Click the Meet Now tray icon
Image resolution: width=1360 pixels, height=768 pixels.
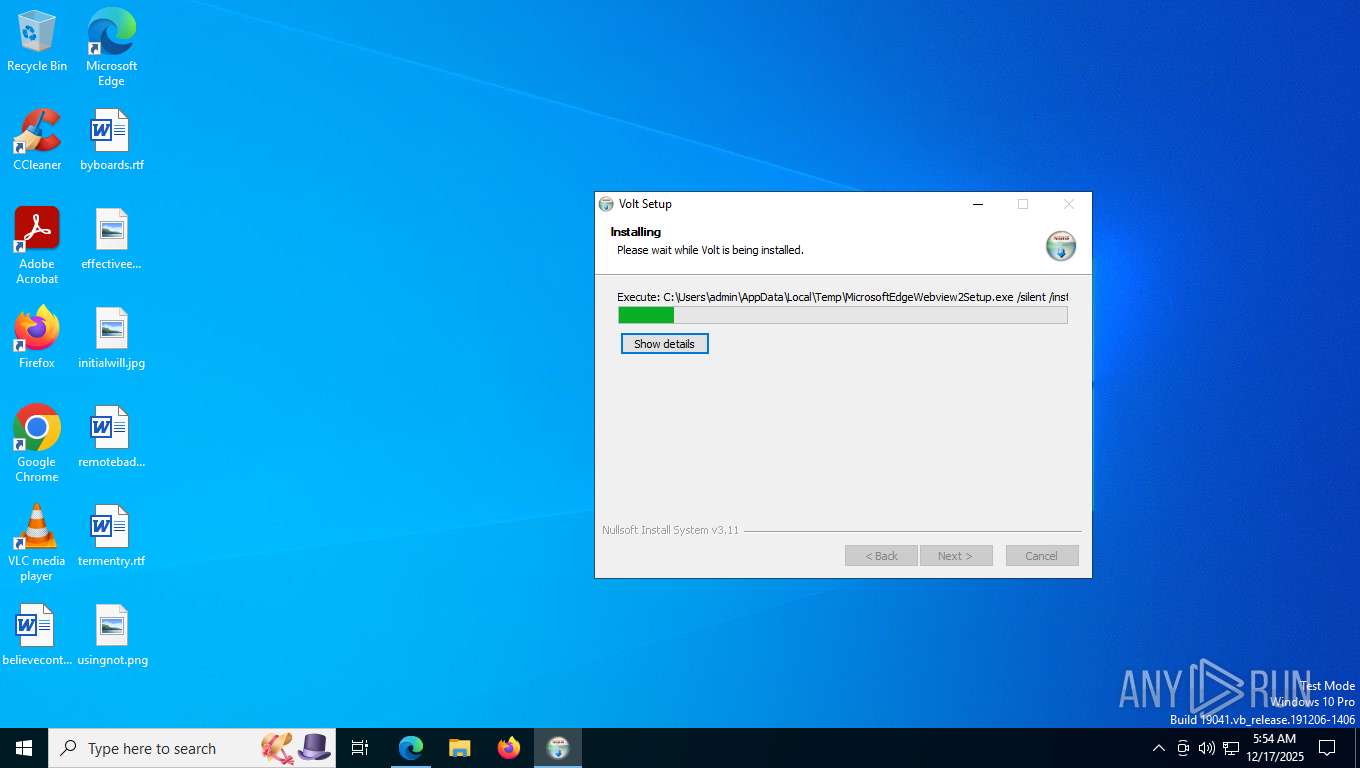[1183, 748]
